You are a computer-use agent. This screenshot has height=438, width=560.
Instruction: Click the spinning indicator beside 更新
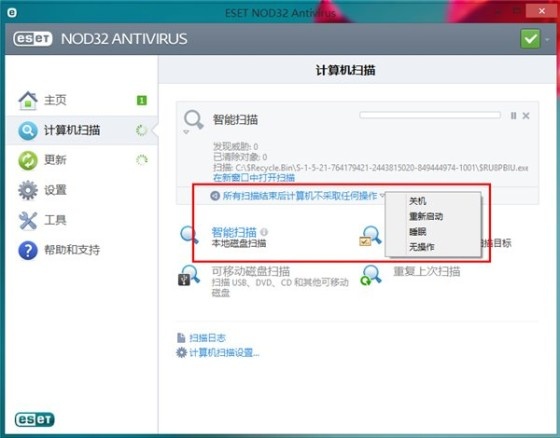click(142, 160)
